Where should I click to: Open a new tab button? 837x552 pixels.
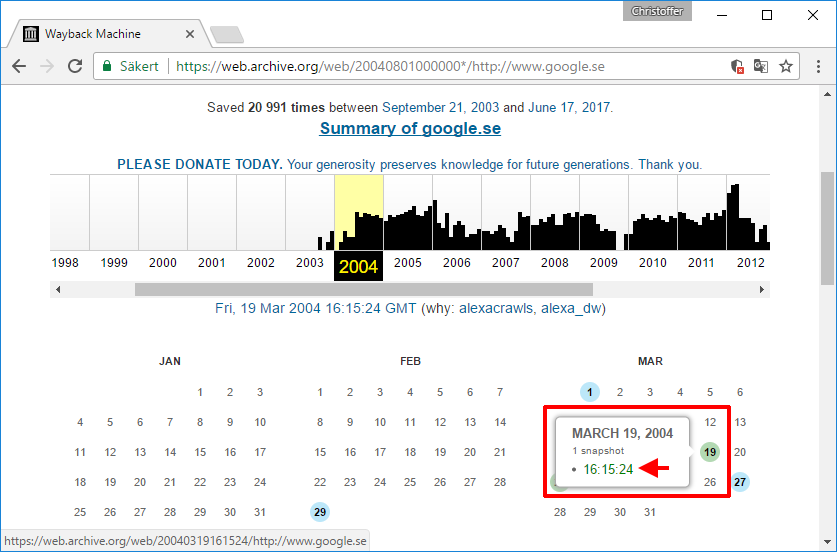227,35
